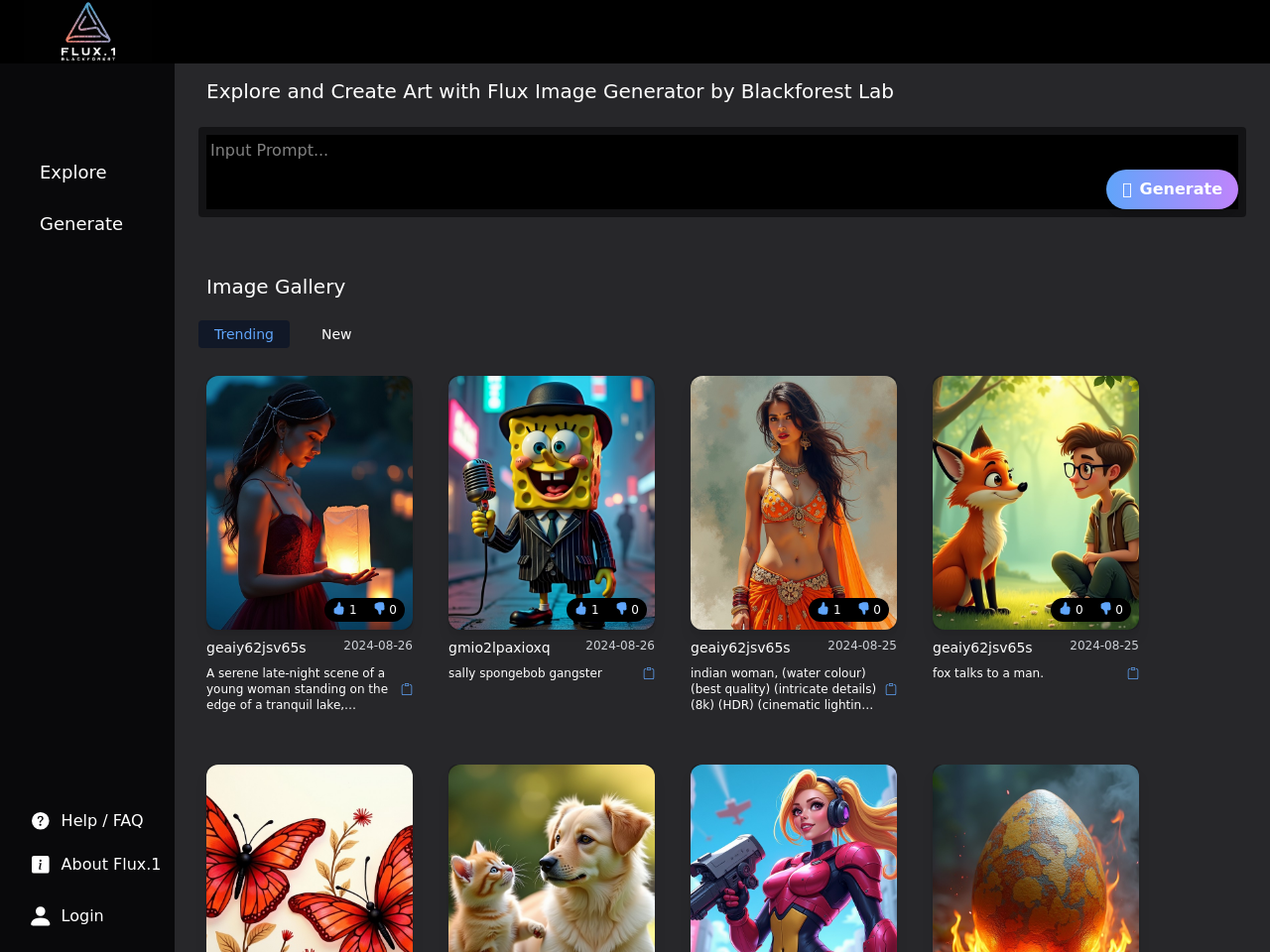Click the Image Gallery heading
Viewport: 1270px width, 952px height.
[276, 287]
